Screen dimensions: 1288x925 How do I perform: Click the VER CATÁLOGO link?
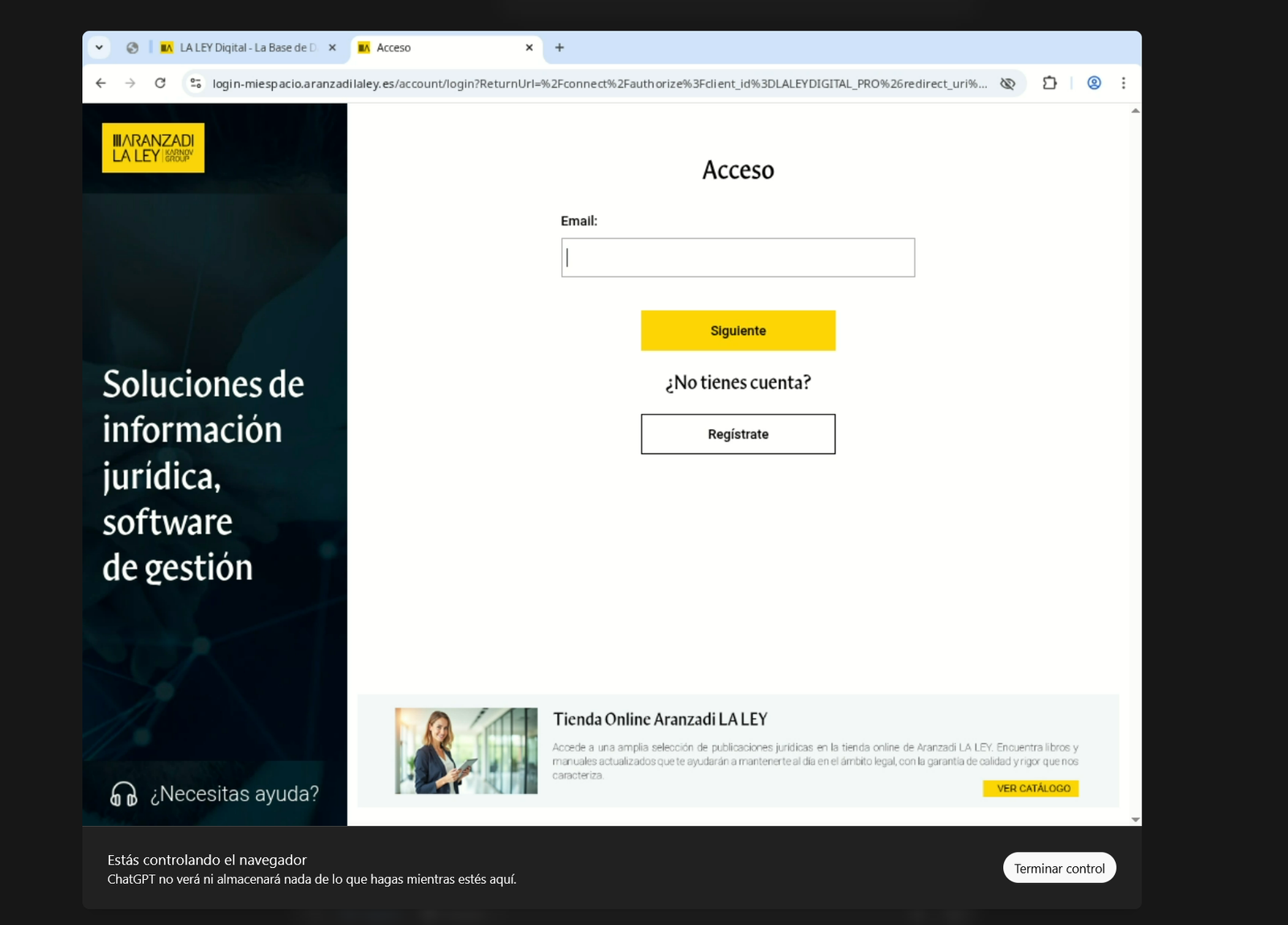(x=1030, y=788)
